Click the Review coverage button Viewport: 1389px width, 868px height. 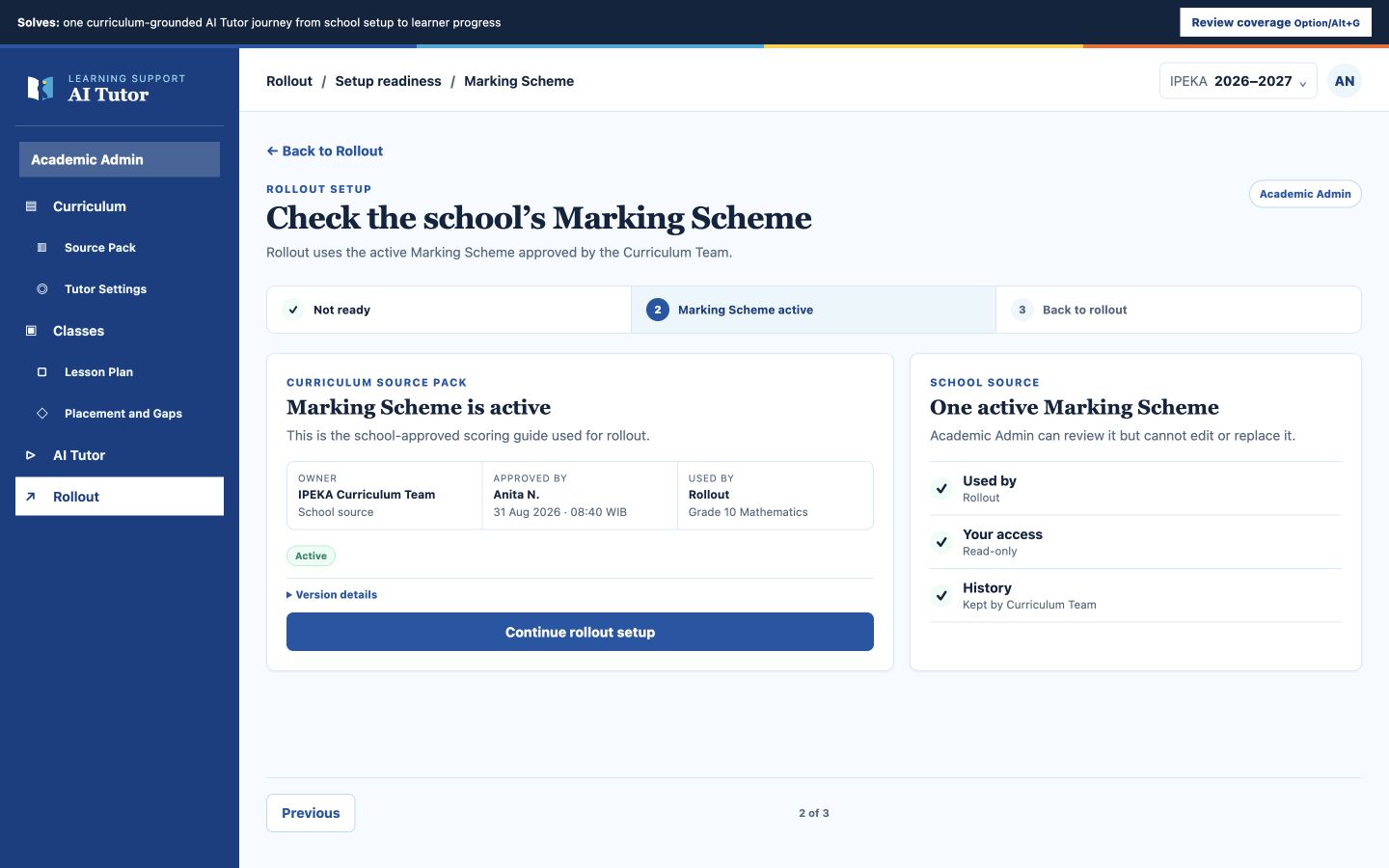click(1275, 22)
